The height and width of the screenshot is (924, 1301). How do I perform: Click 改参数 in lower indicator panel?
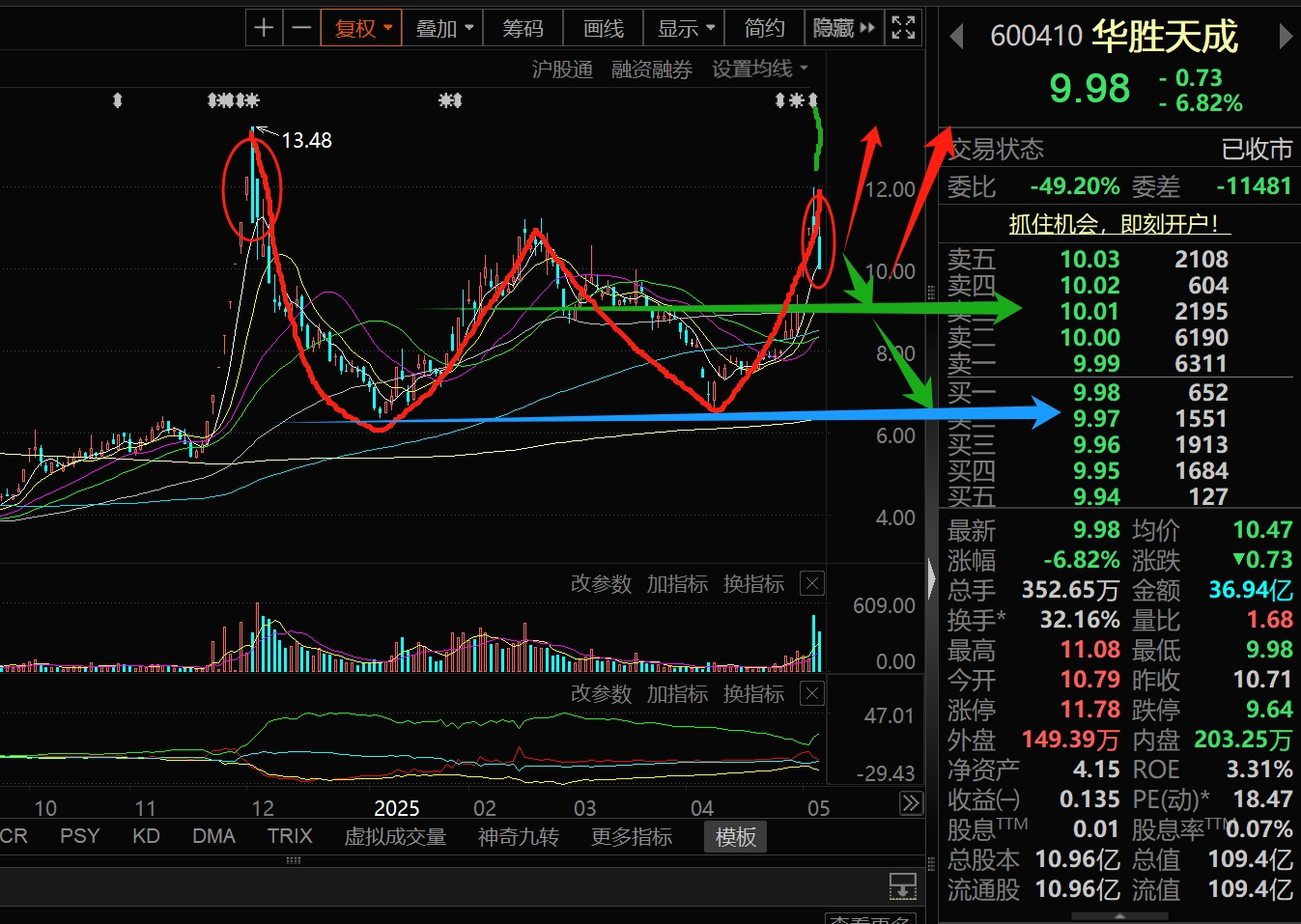coord(601,694)
